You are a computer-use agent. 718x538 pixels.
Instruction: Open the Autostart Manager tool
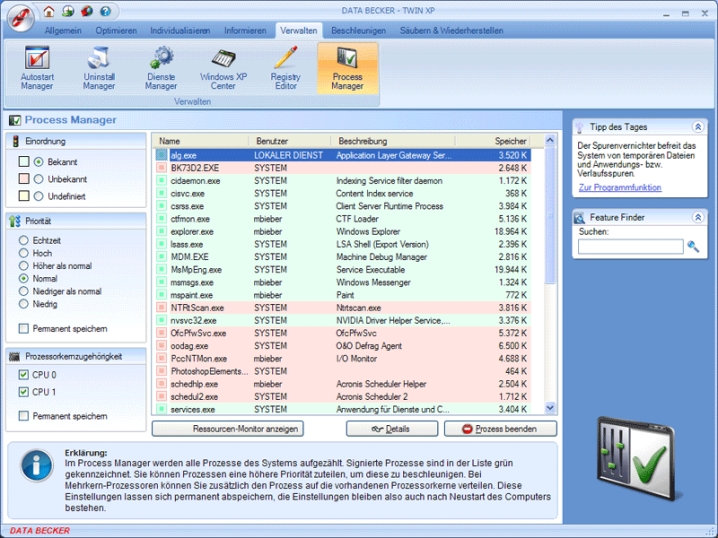(x=37, y=67)
